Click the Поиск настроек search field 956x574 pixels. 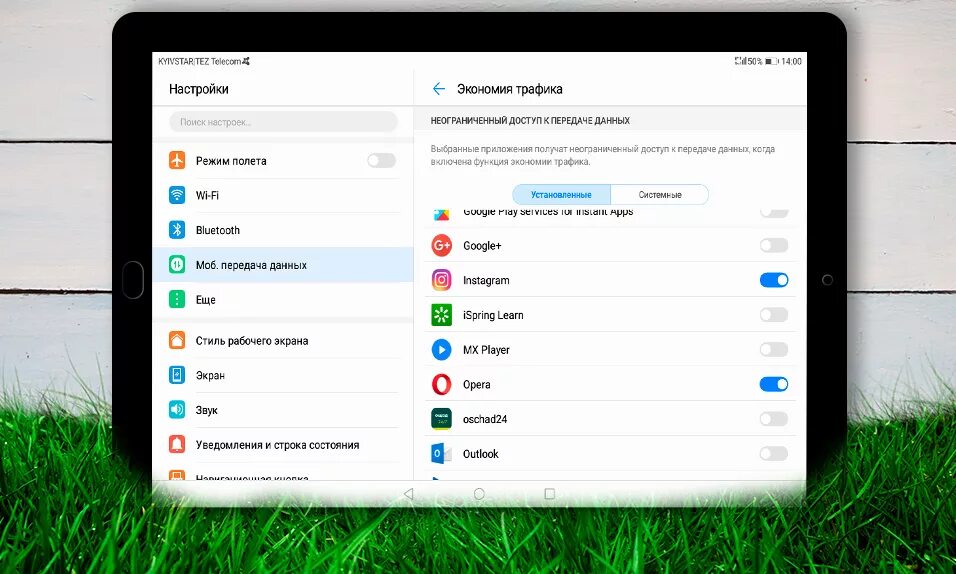284,122
